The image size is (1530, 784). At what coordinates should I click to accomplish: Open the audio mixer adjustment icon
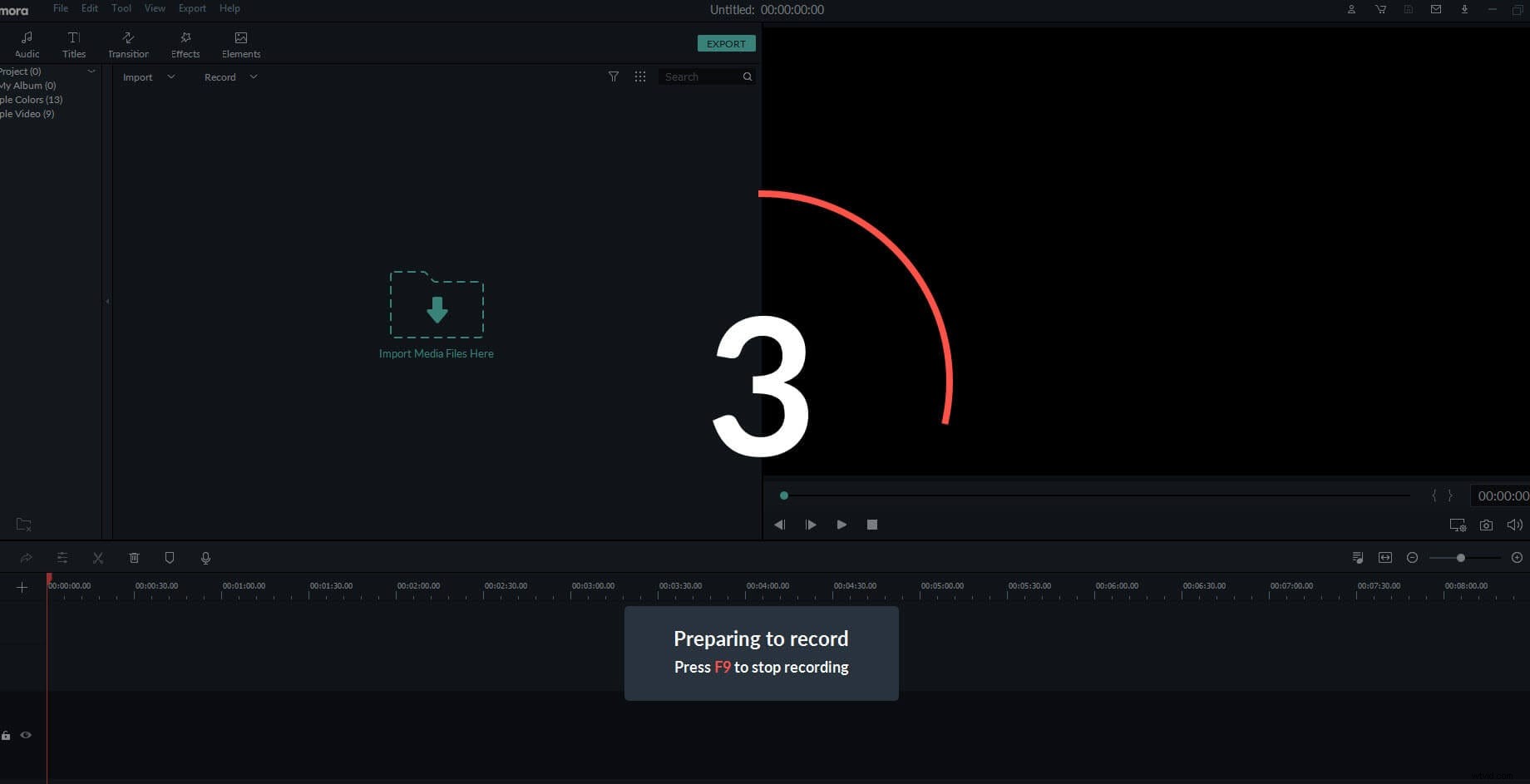pyautogui.click(x=62, y=558)
